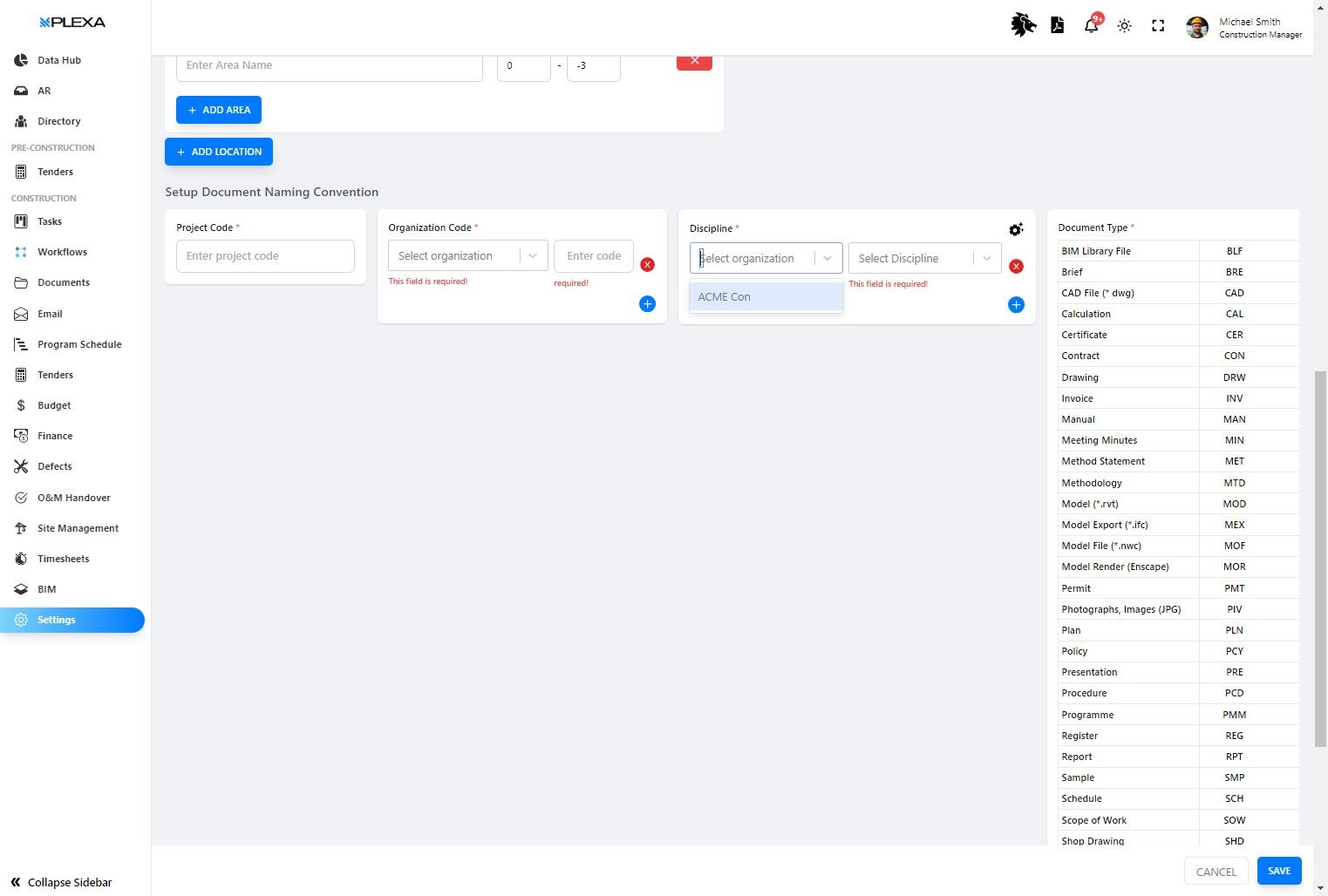Open the Data Hub section
The image size is (1328, 896).
[58, 59]
